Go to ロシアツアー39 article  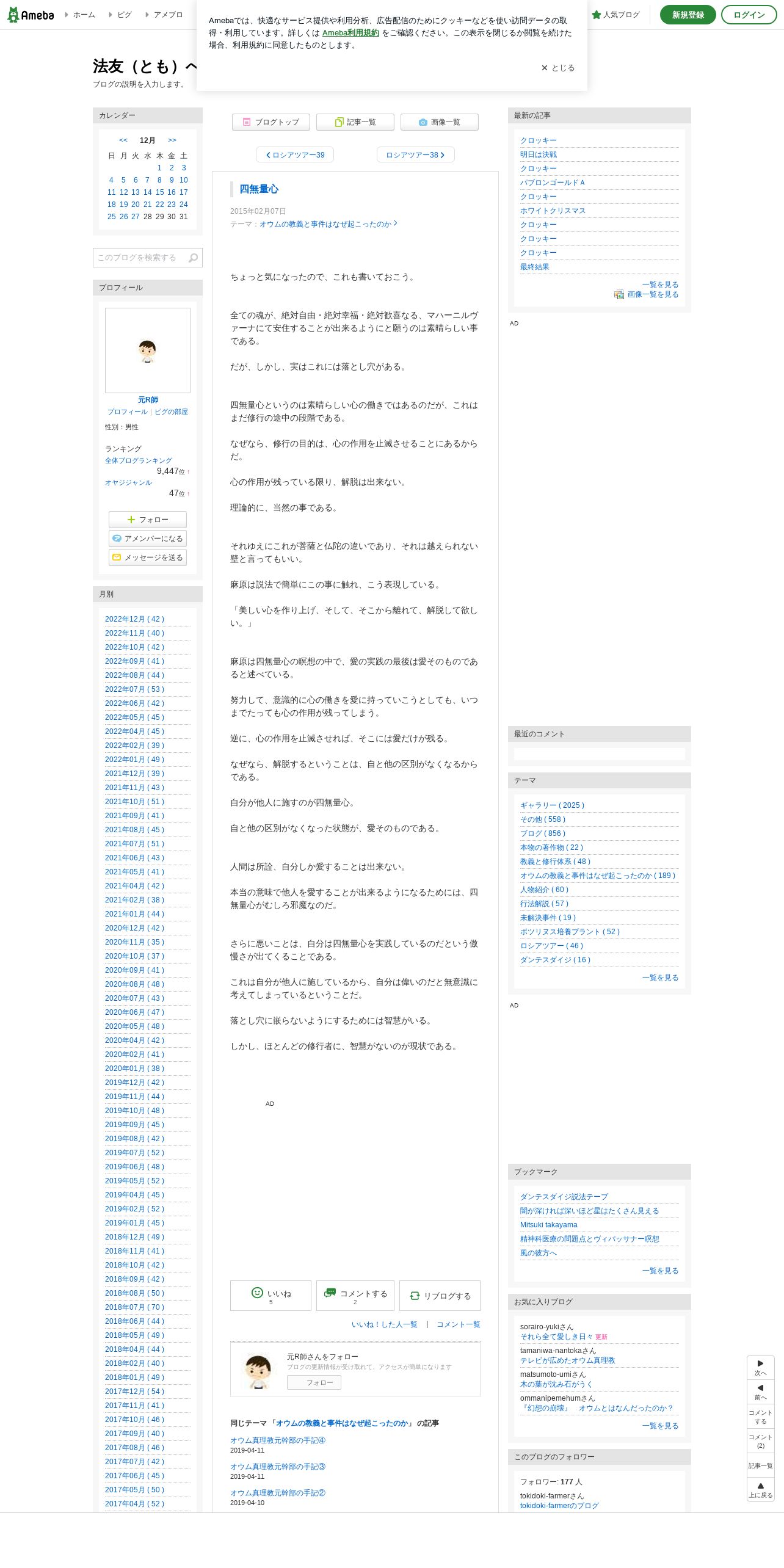coord(295,155)
